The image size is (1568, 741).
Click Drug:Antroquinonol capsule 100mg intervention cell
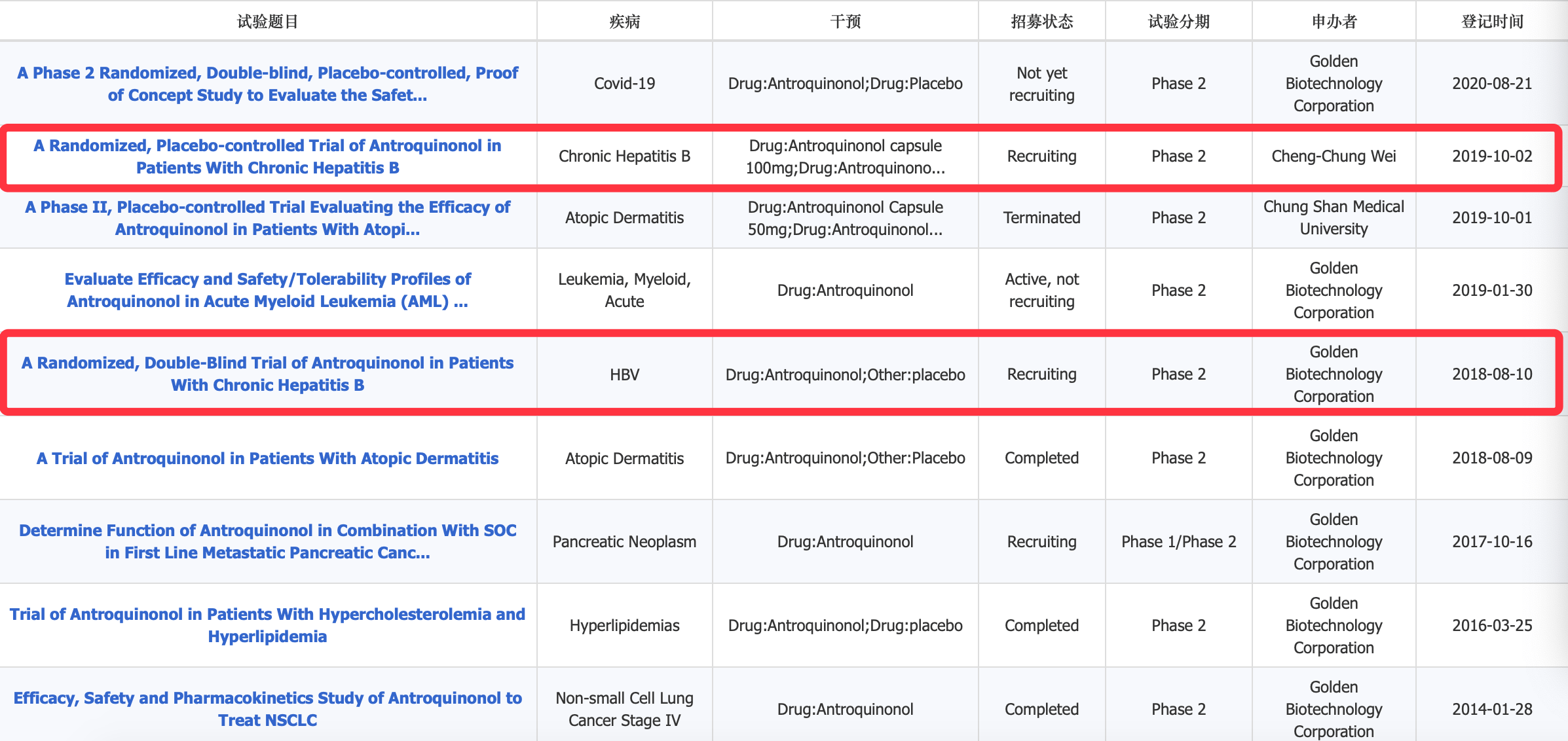point(845,156)
